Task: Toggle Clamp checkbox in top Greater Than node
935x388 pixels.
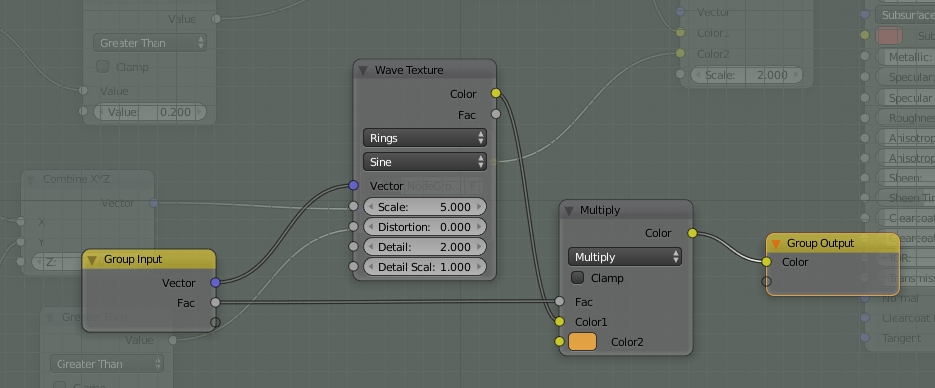Action: point(103,67)
